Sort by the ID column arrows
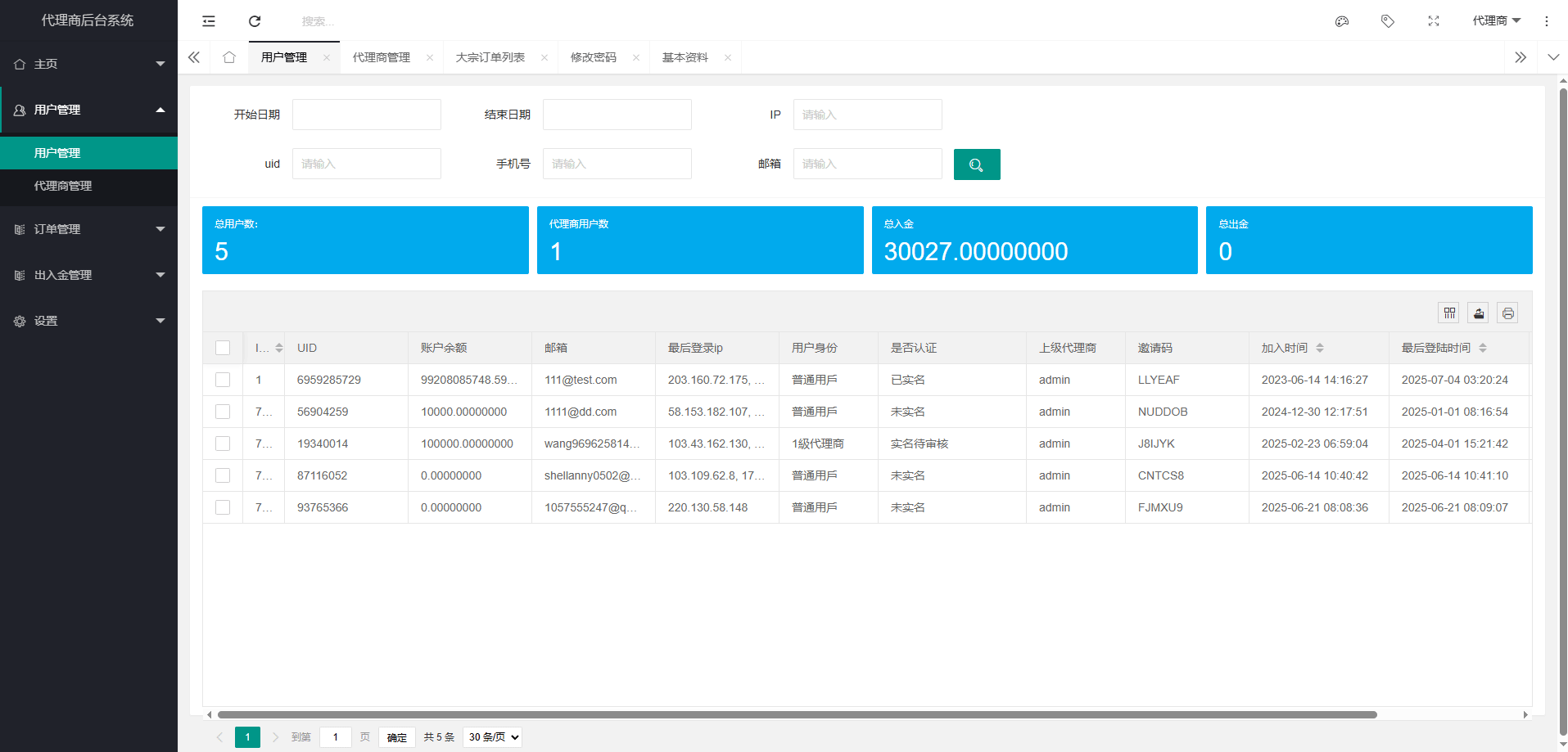The width and height of the screenshot is (1568, 752). (279, 348)
